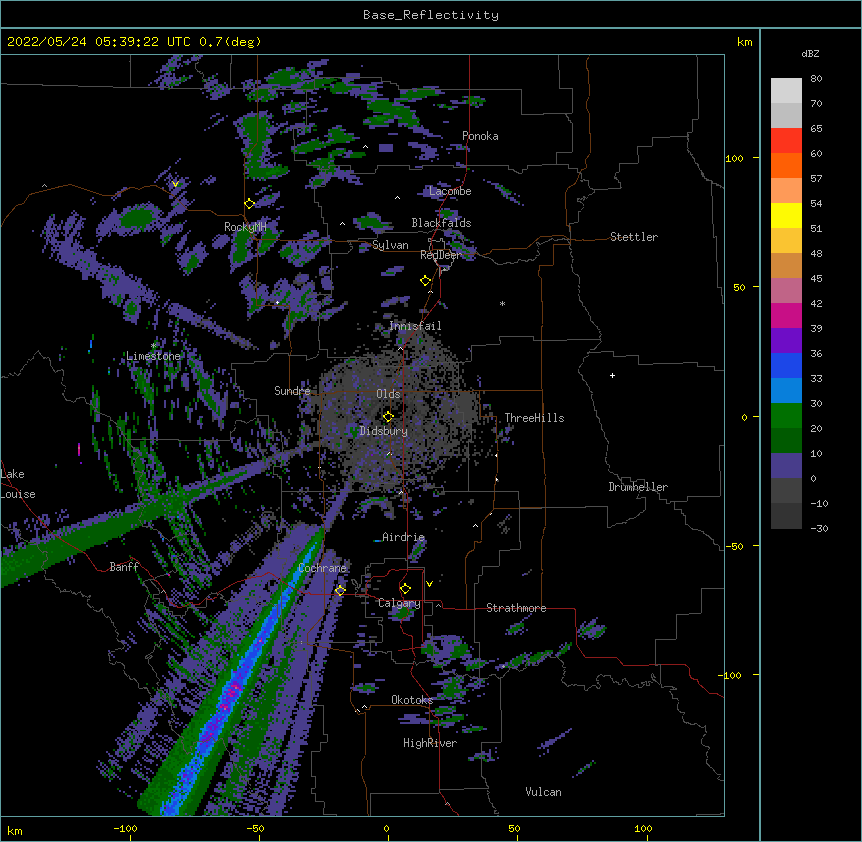Screen dimensions: 862x842
Task: Click the yellow diamond marker south of RedDeer
Action: [426, 281]
